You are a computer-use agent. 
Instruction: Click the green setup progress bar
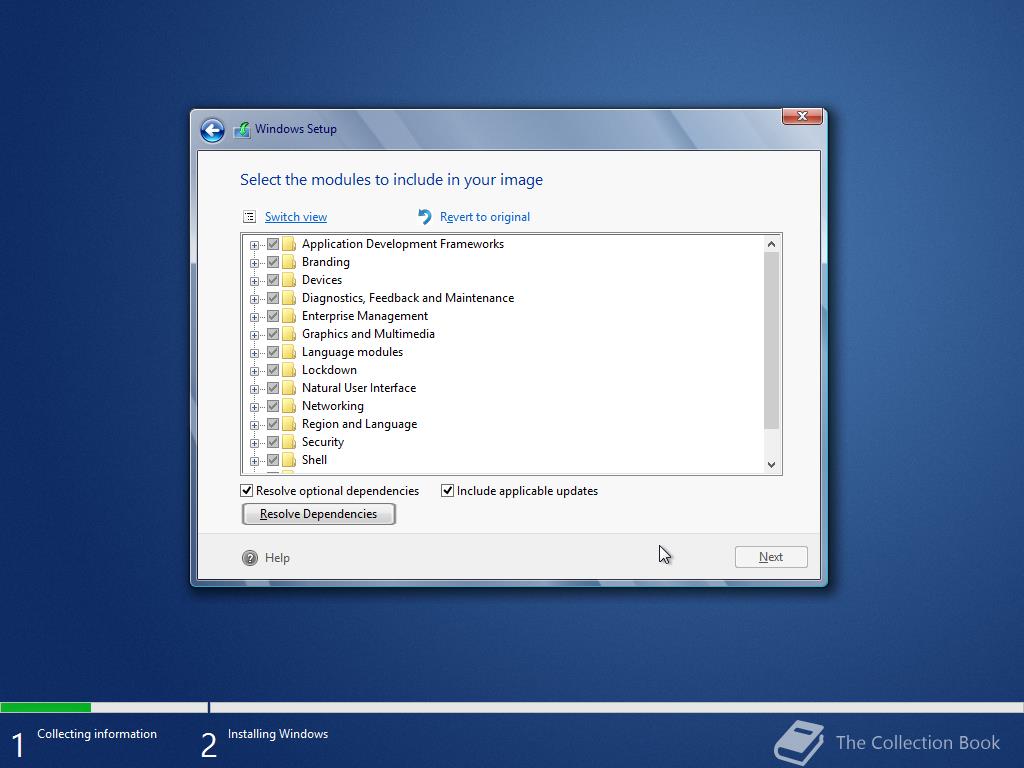coord(45,706)
